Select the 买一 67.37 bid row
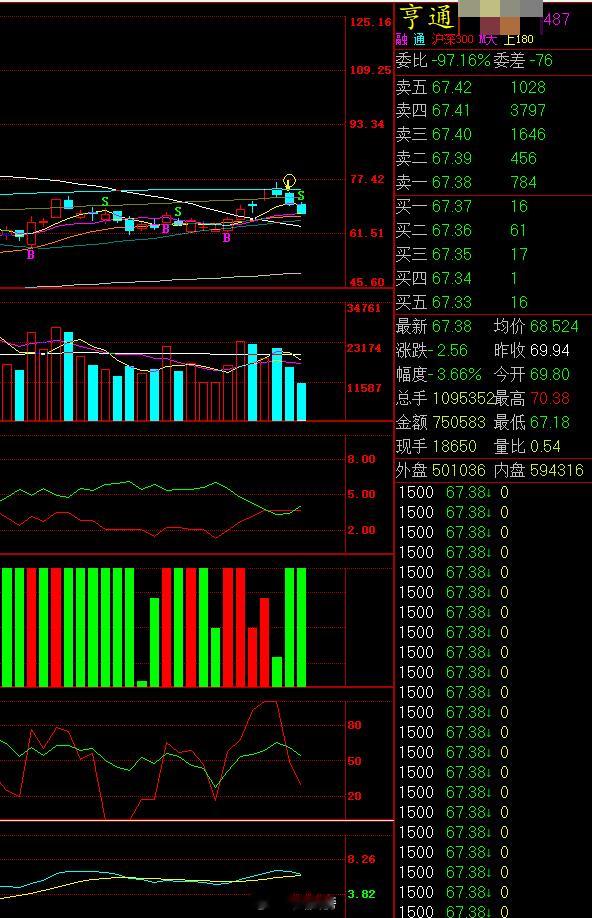Screen dimensions: 592x918 coord(463,207)
